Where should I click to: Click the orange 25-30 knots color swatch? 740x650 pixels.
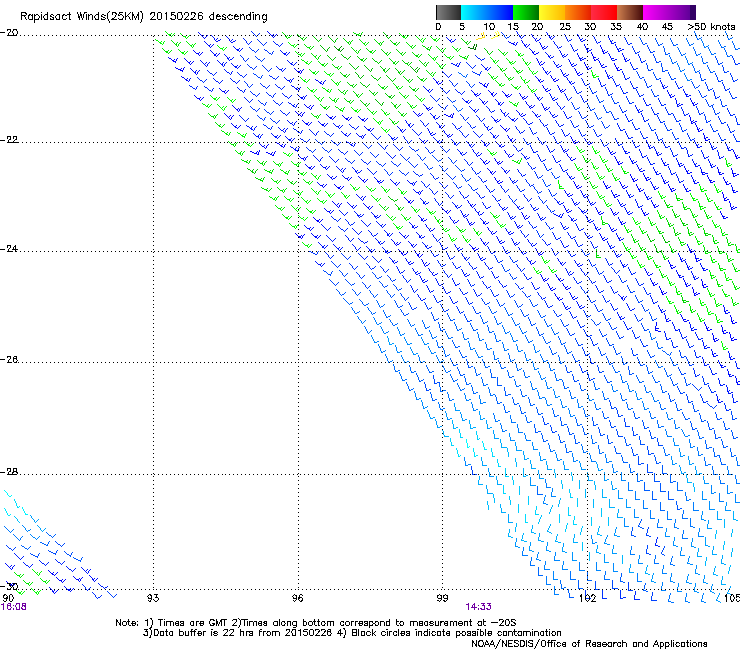coord(578,12)
